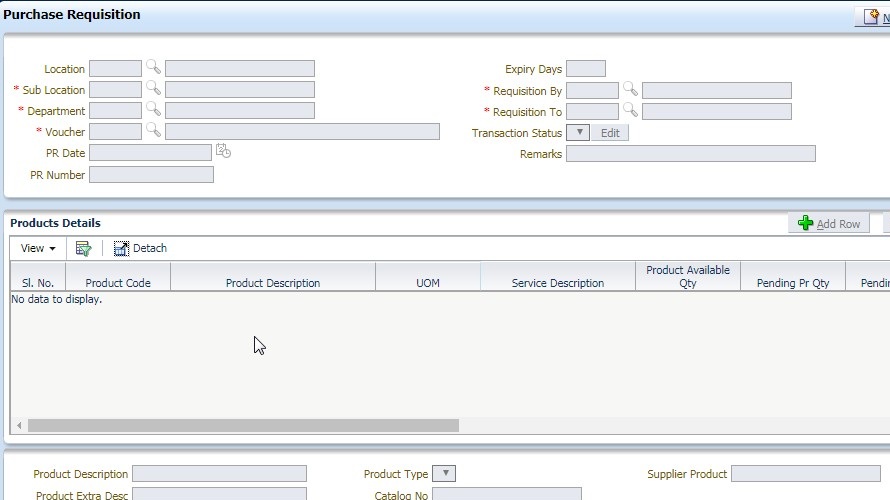Expand the Transaction Status dropdown

point(578,133)
